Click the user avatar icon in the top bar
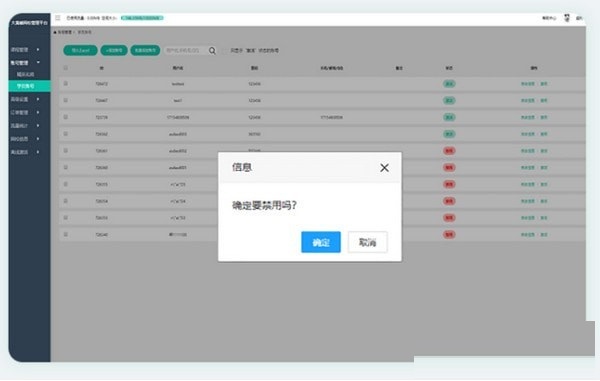The width and height of the screenshot is (600, 381). click(x=567, y=18)
